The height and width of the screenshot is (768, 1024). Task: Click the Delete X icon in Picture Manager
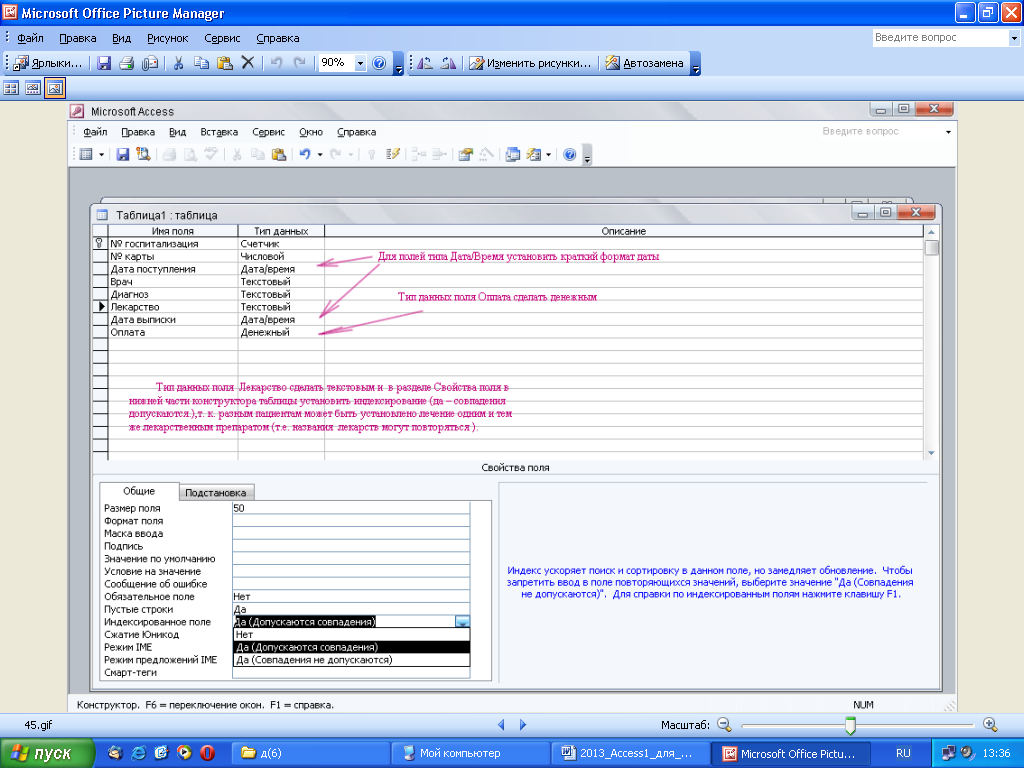tap(248, 63)
